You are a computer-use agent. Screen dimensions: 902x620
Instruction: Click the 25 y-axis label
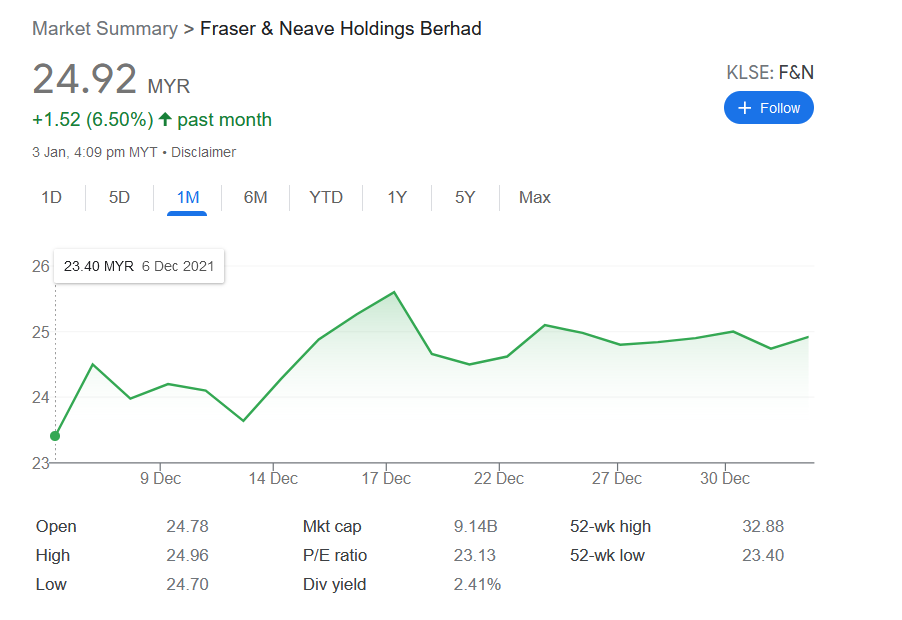tap(41, 332)
